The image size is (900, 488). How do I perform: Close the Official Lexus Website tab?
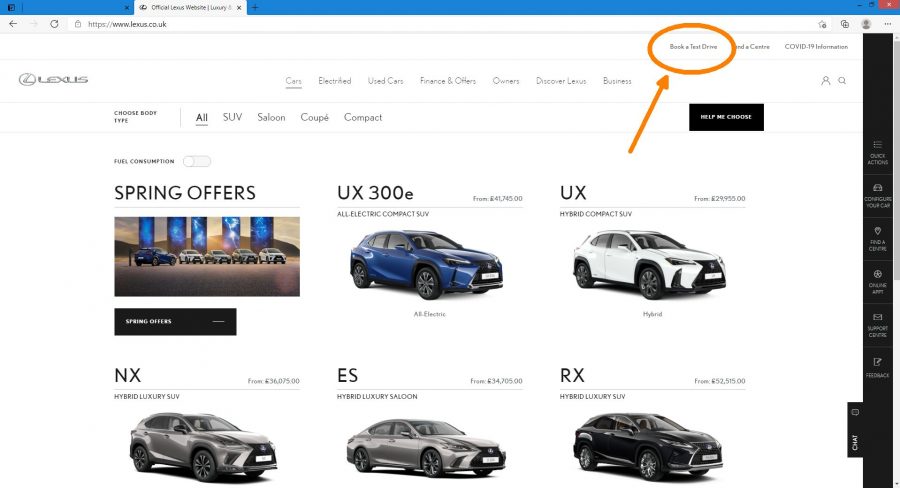pos(239,7)
